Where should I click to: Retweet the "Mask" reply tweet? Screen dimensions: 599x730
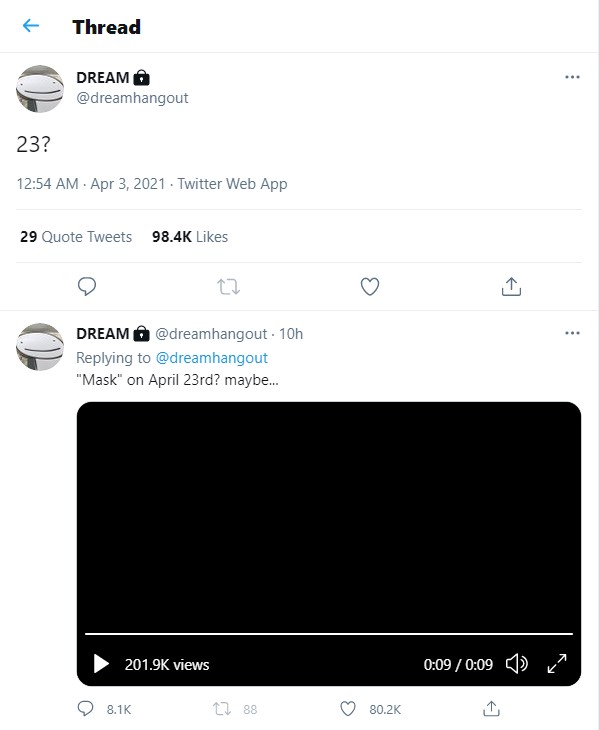(x=235, y=709)
